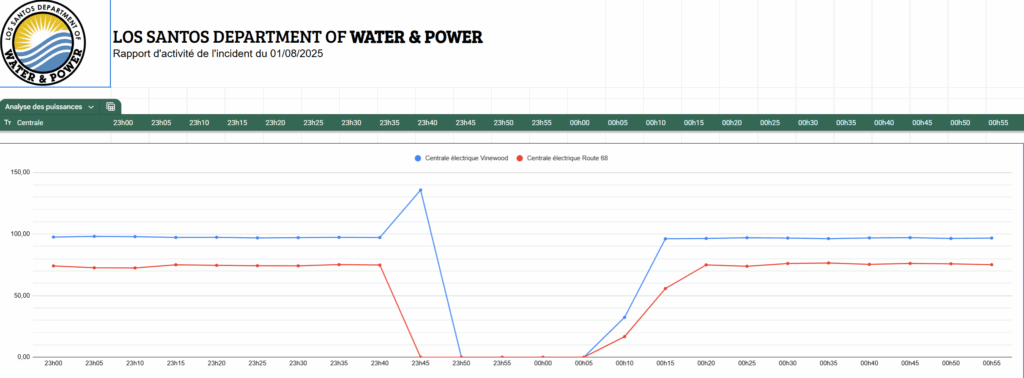
Task: Click the 50,00 chart y-axis label
Action: coord(22,296)
